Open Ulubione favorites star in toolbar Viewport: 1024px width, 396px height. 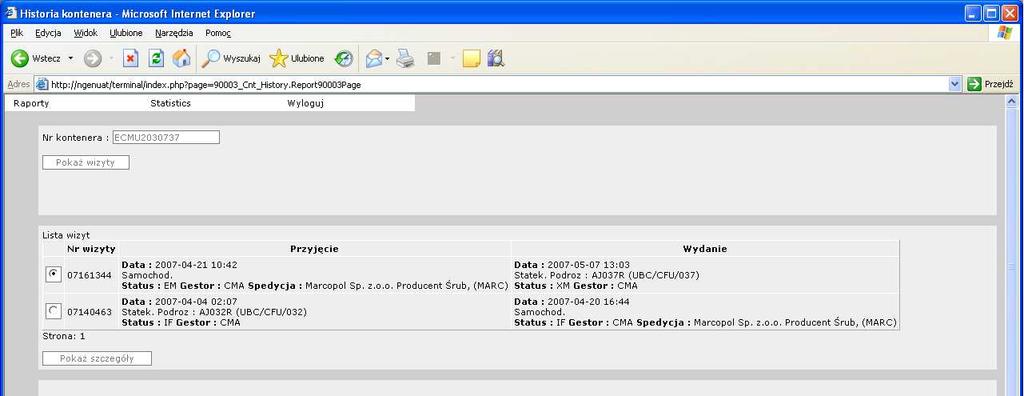click(x=297, y=59)
